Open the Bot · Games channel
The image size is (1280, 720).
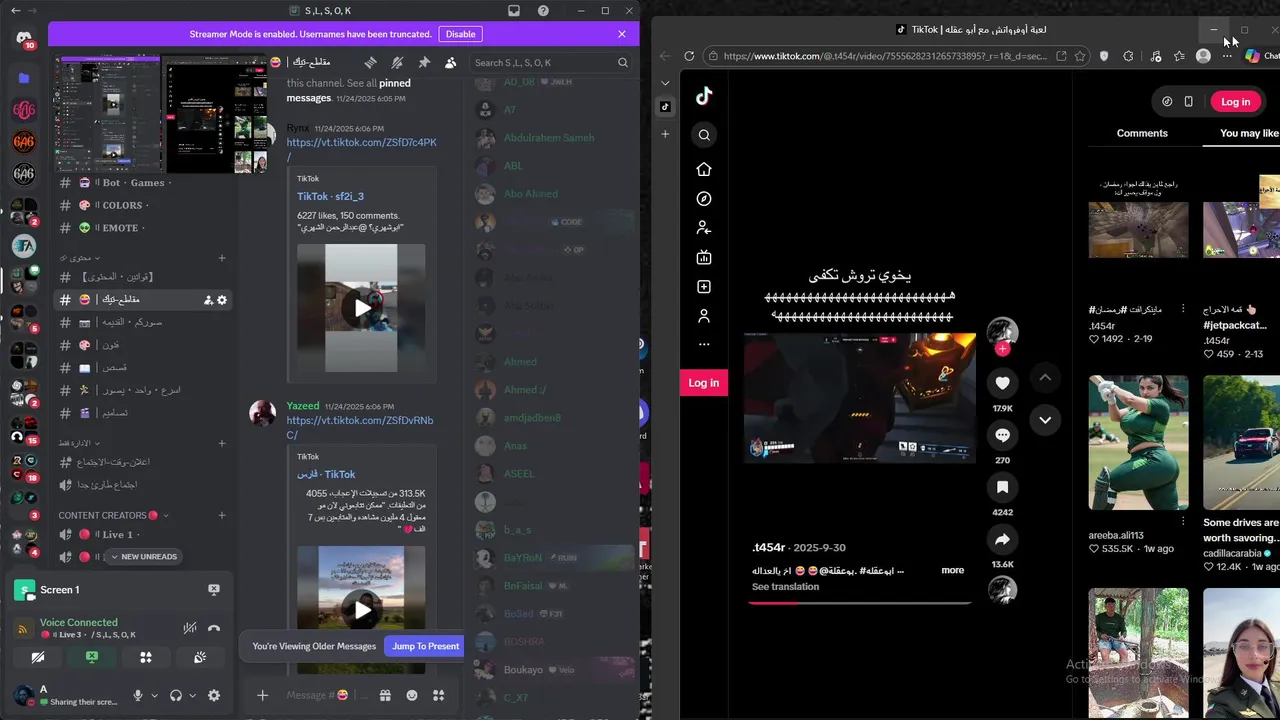pyautogui.click(x=143, y=183)
